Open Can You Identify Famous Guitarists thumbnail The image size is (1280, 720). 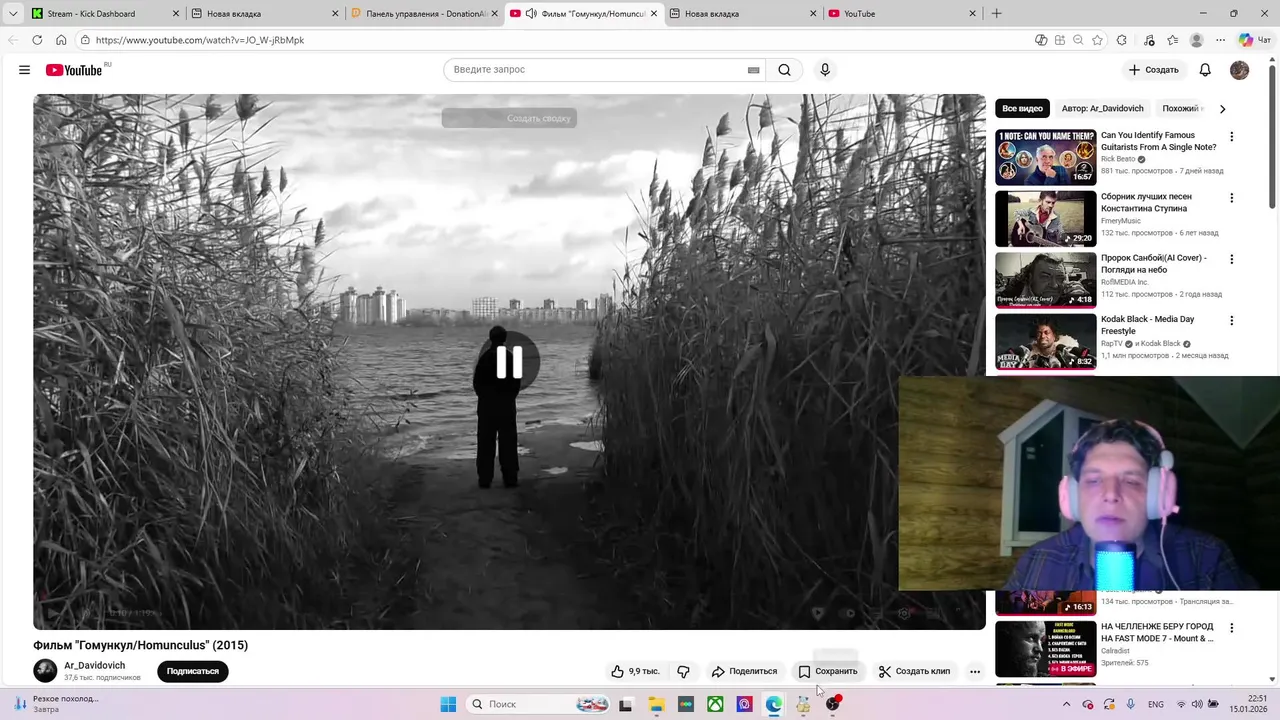[x=1045, y=157]
